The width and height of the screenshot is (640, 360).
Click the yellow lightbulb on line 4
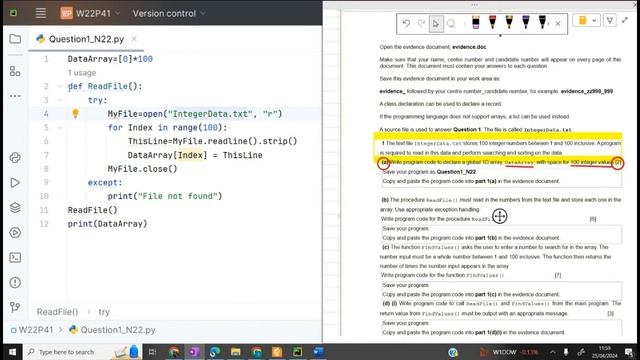[x=75, y=113]
